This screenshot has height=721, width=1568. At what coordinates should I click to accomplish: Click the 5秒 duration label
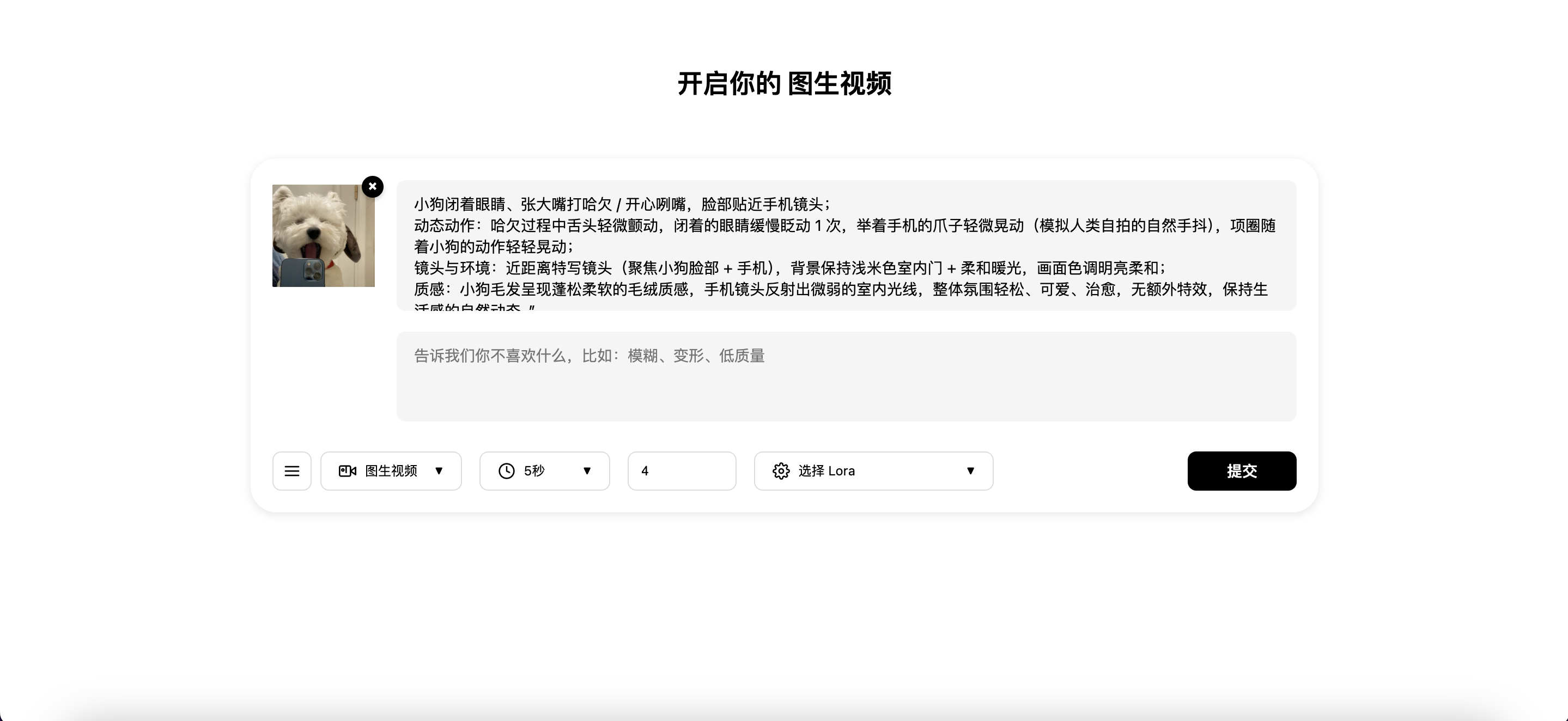(534, 471)
